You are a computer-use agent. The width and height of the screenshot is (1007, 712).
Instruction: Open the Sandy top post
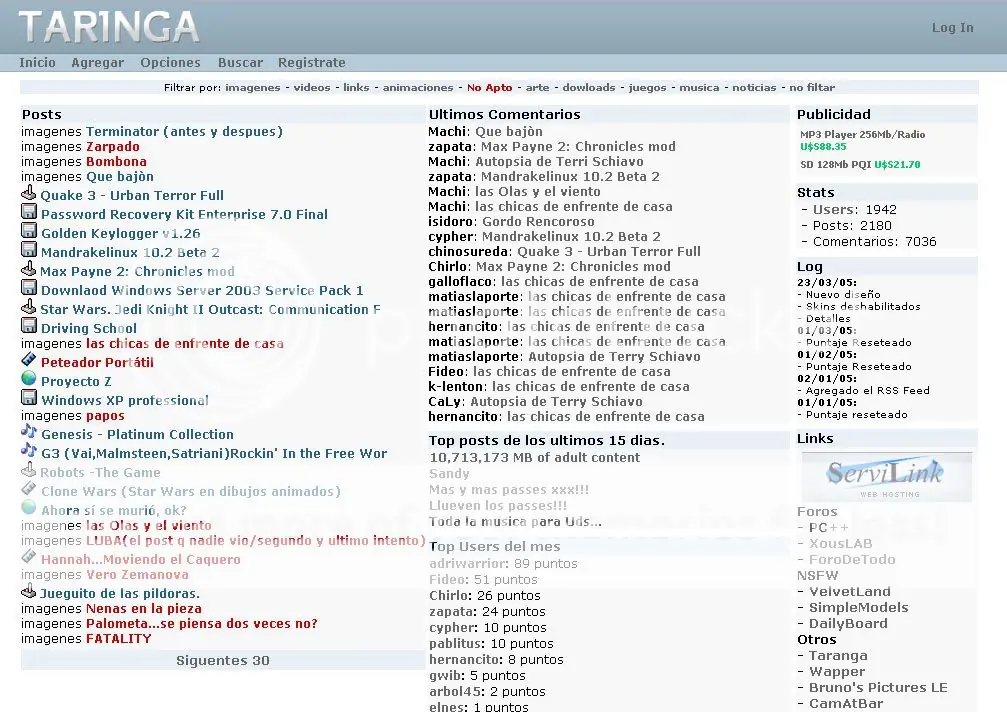[x=449, y=473]
